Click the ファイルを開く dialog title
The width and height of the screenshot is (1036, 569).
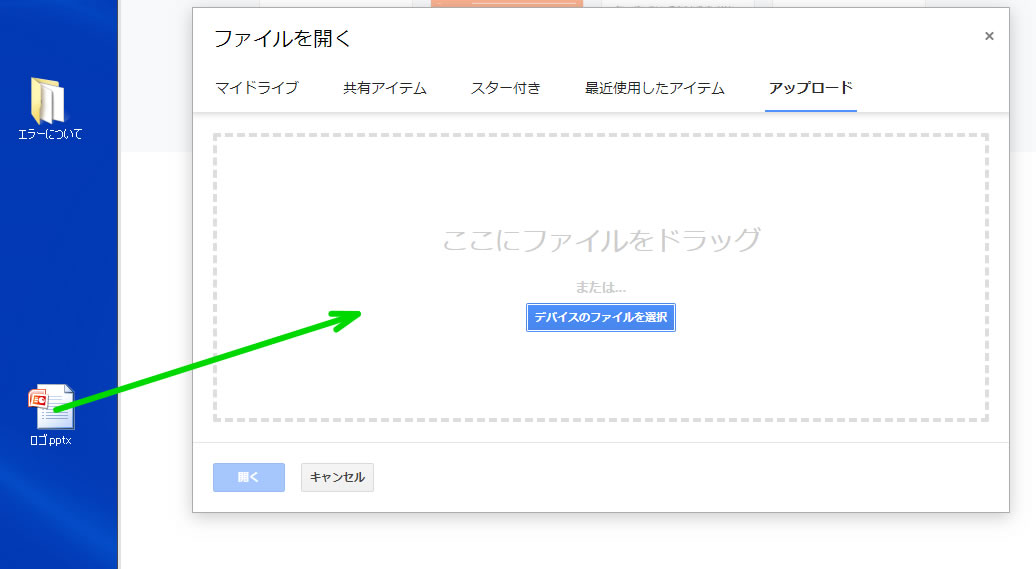click(283, 39)
